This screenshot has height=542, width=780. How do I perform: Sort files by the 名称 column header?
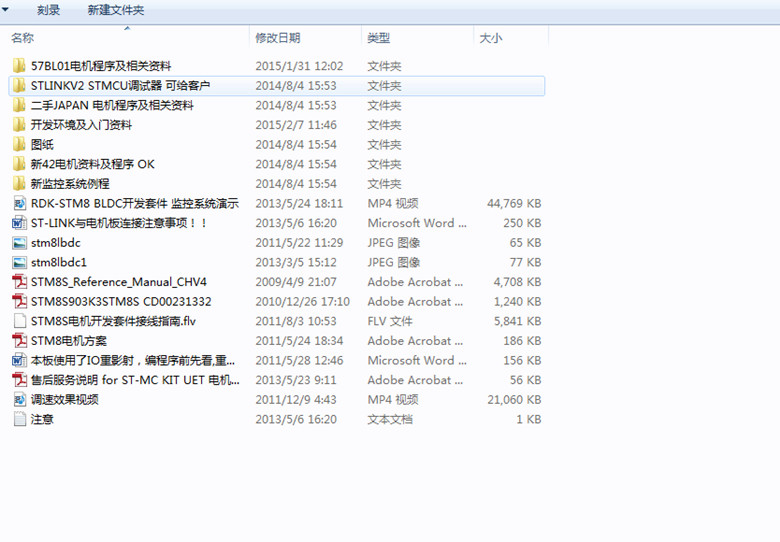(22, 38)
